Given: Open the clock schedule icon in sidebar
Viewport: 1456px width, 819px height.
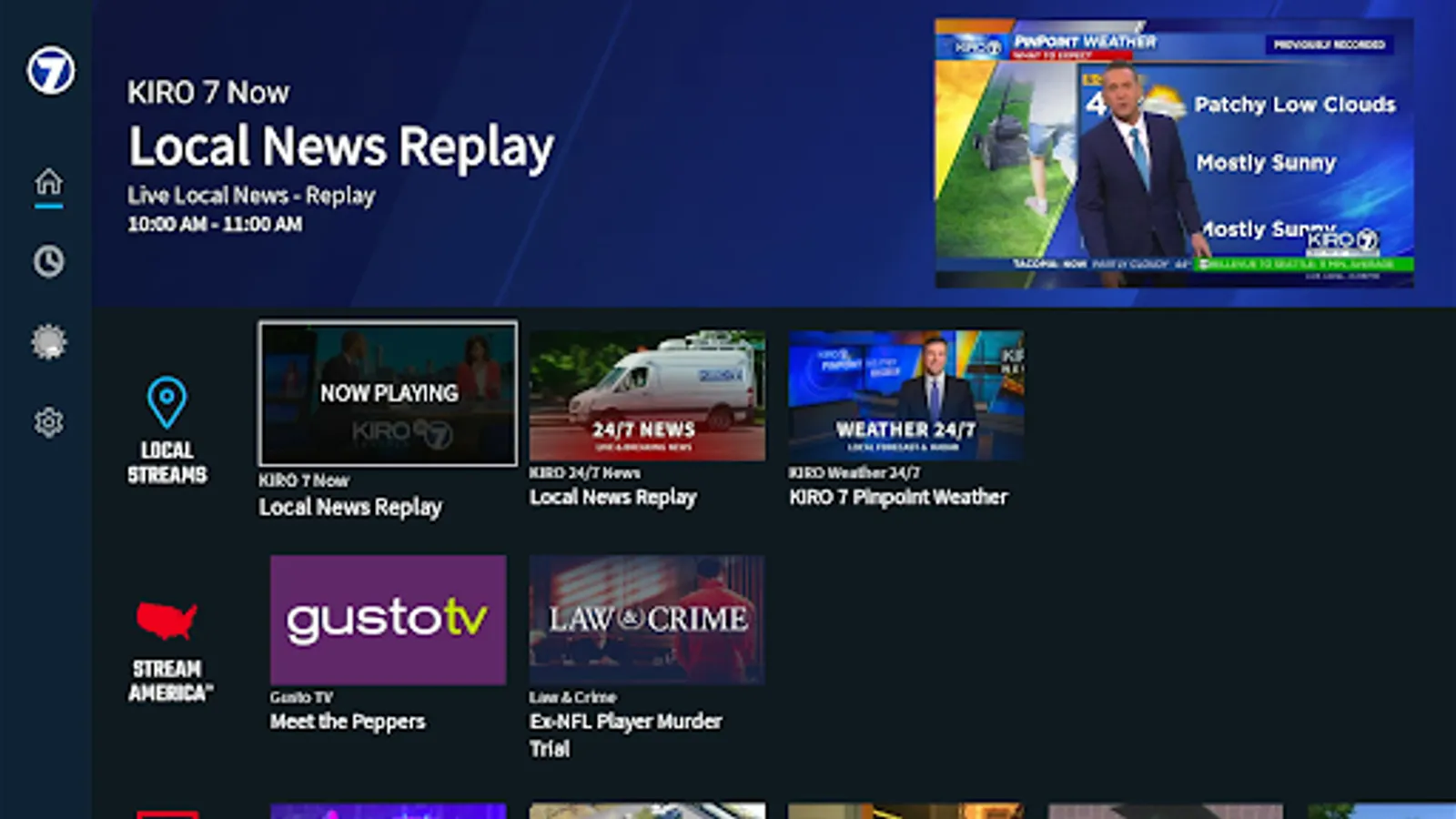Looking at the screenshot, I should click(49, 262).
